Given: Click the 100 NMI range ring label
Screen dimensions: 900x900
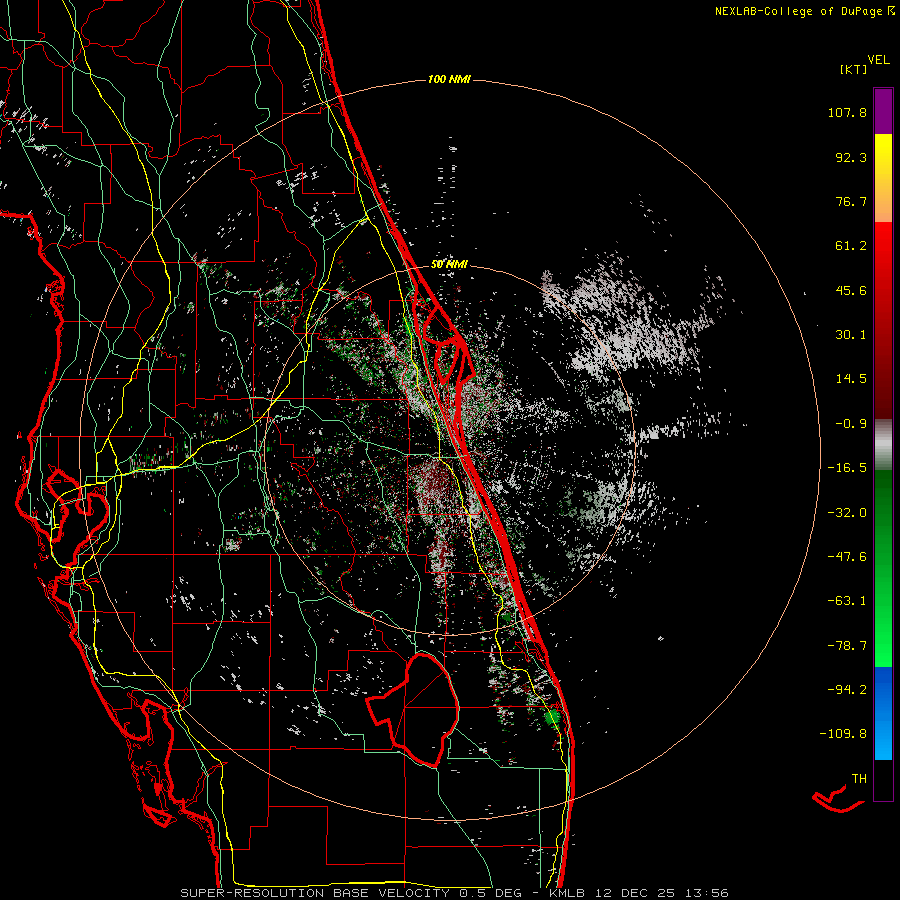Looking at the screenshot, I should click(449, 79).
